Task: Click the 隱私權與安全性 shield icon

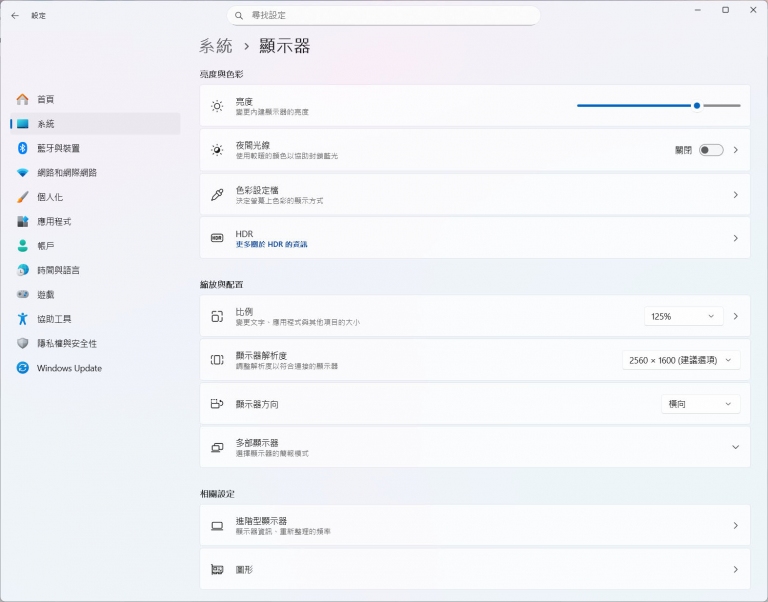Action: [x=22, y=343]
